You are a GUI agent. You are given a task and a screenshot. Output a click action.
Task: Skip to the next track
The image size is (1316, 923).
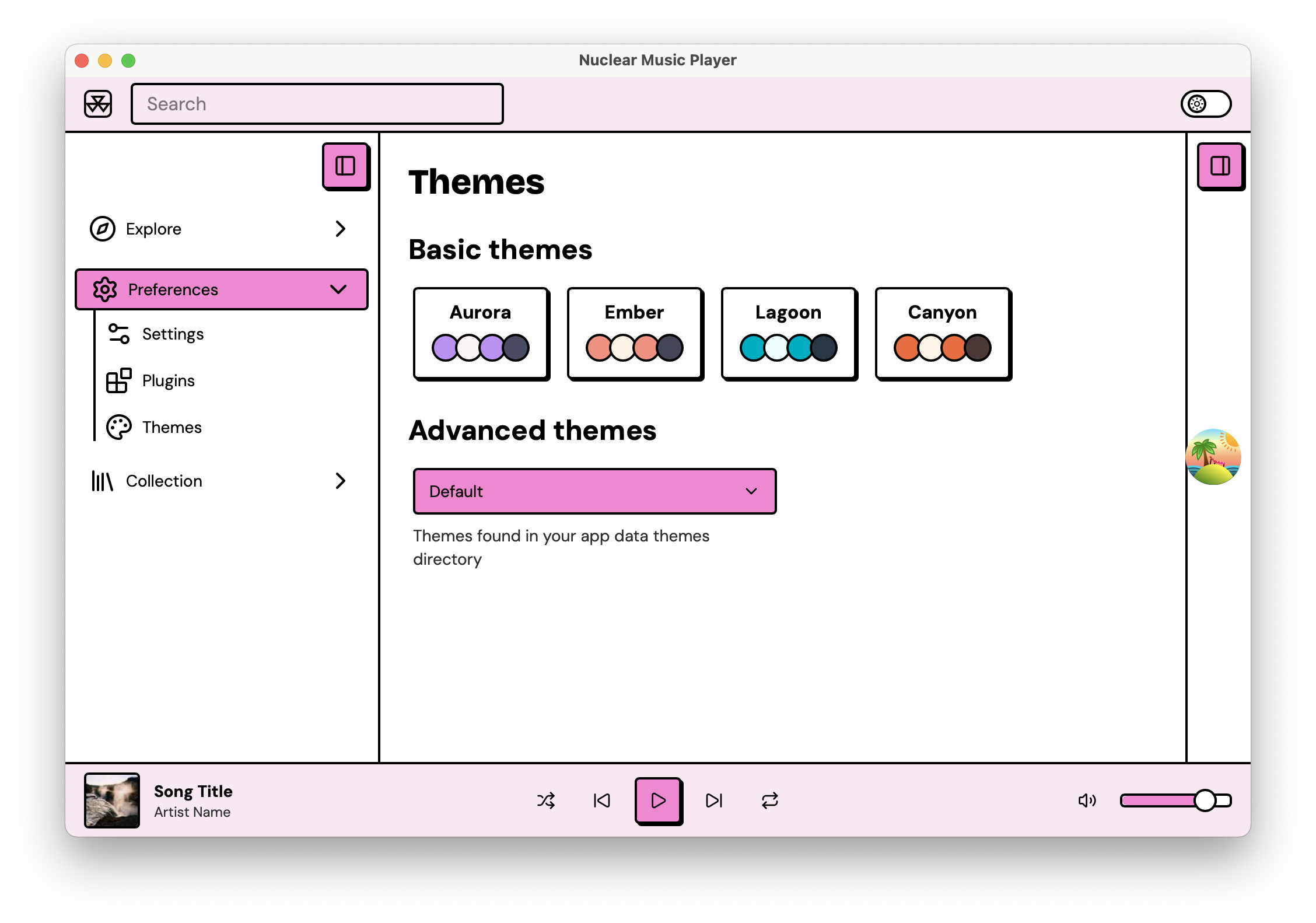click(714, 800)
